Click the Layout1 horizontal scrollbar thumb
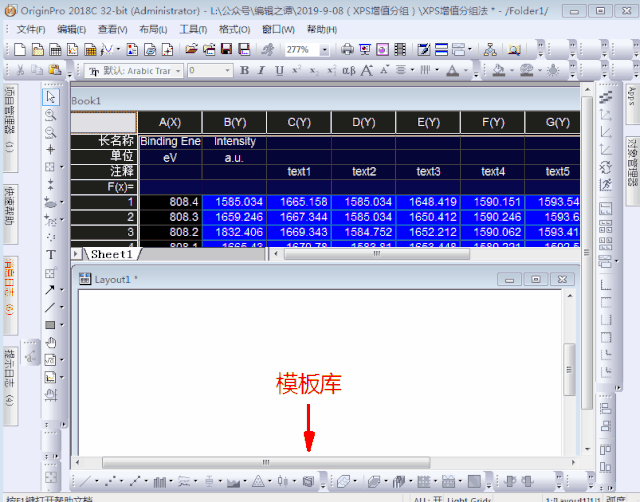Image resolution: width=640 pixels, height=502 pixels. click(x=266, y=462)
